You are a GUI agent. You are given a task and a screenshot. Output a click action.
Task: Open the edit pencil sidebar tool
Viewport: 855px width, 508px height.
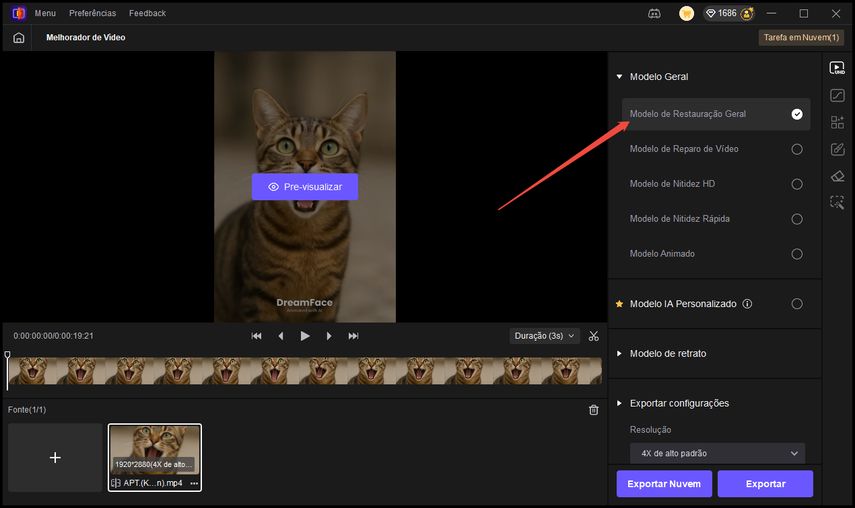coord(837,149)
